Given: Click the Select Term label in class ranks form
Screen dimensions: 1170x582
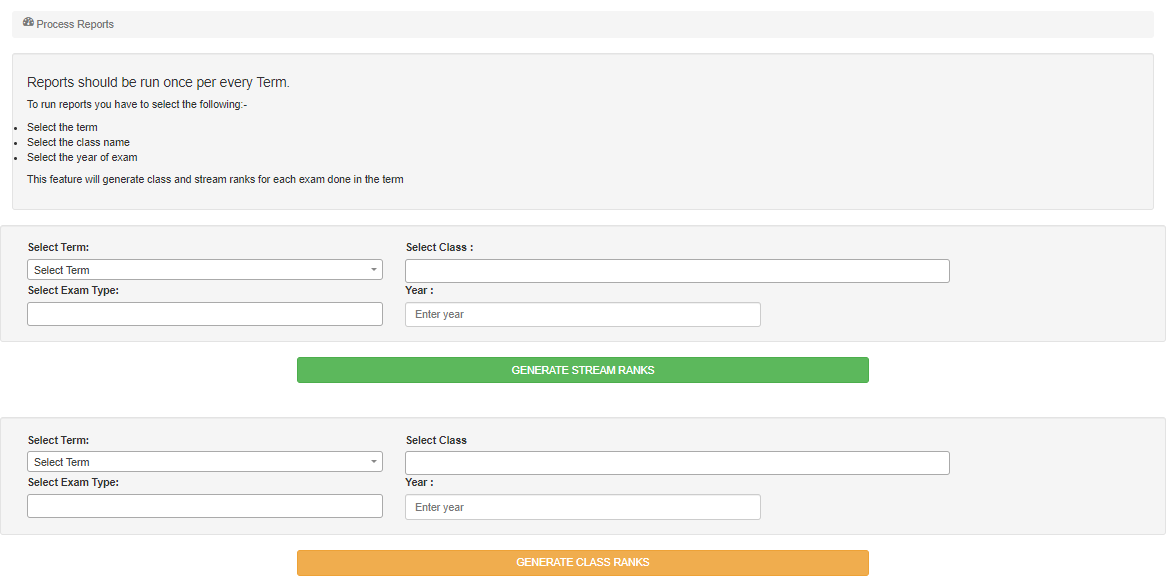Looking at the screenshot, I should [x=58, y=440].
